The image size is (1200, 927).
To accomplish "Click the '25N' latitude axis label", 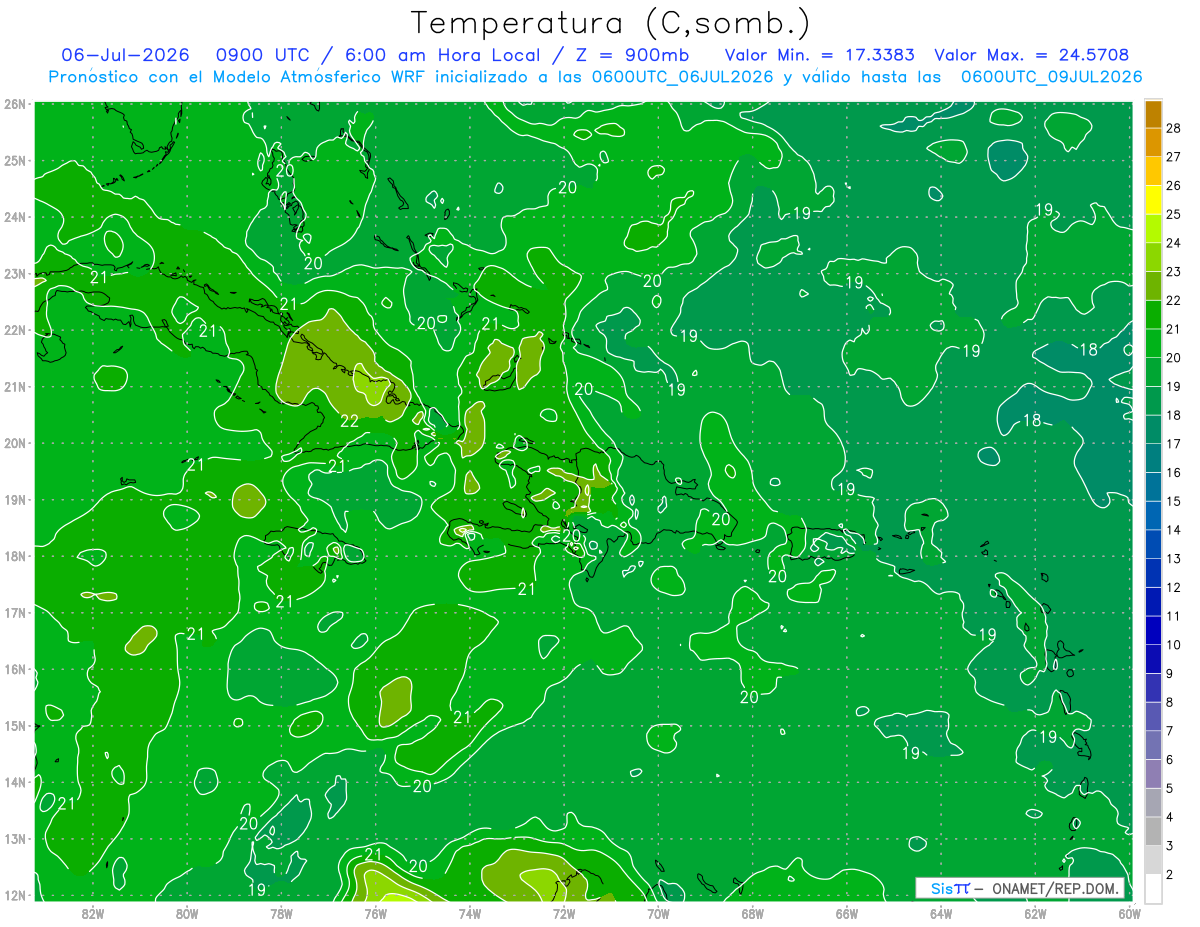I will point(14,160).
